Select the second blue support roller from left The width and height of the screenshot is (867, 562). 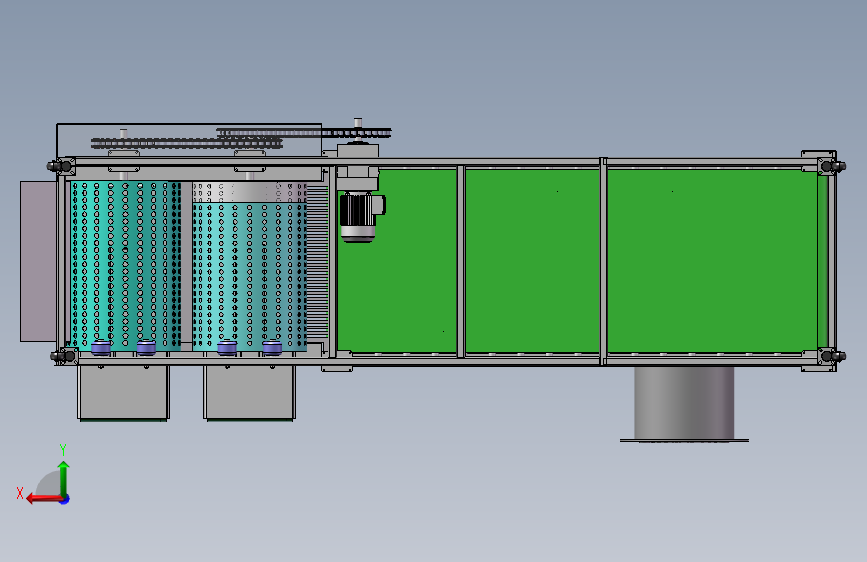146,348
